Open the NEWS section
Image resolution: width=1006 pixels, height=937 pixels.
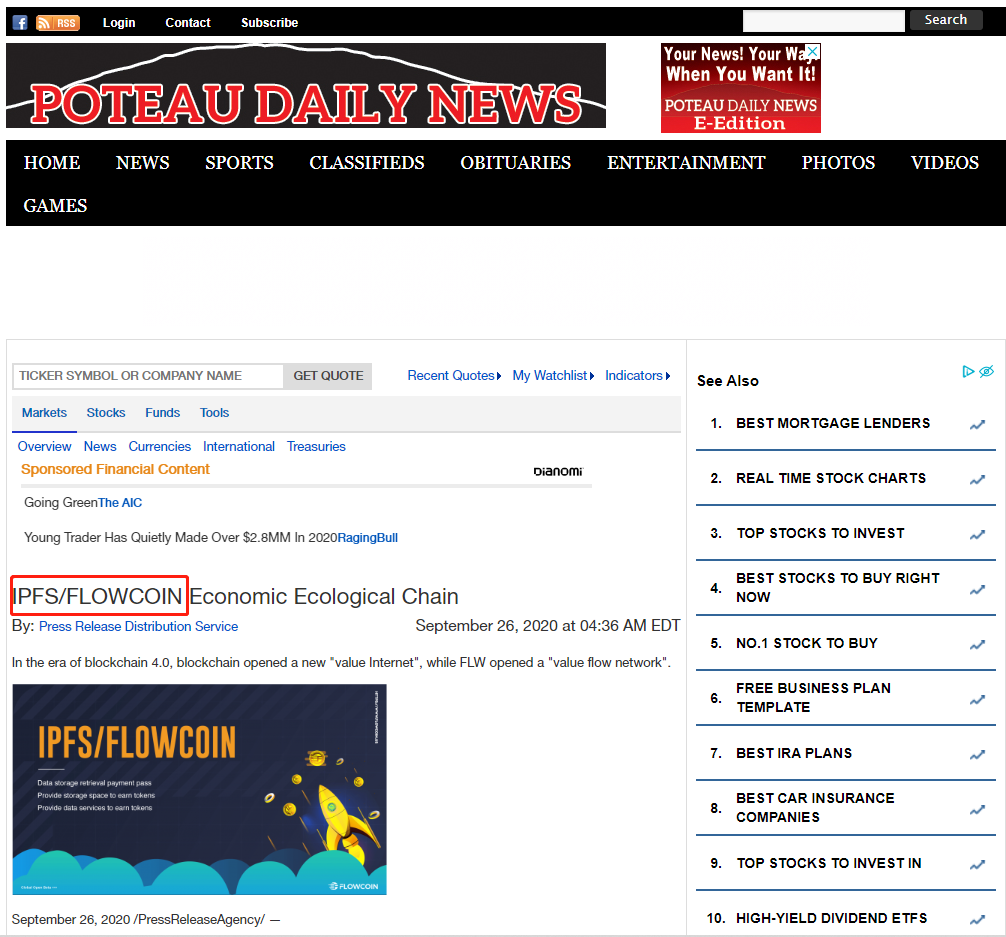[142, 163]
